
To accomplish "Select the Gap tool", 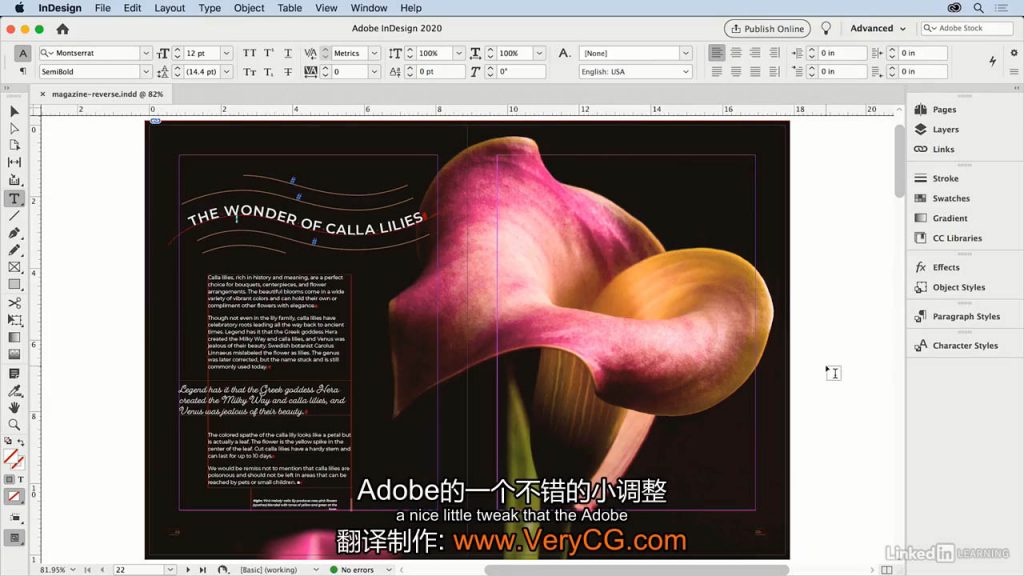I will coord(14,162).
